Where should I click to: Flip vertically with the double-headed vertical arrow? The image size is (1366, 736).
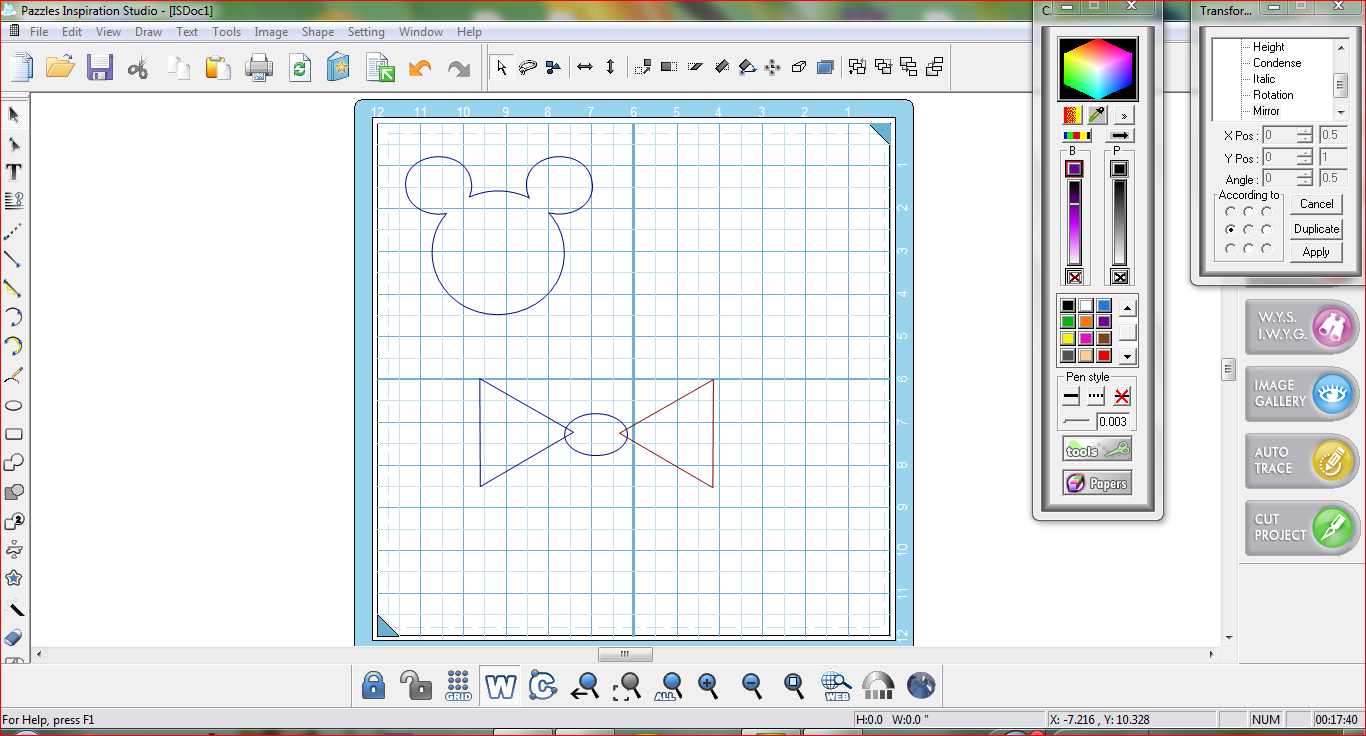tap(611, 67)
